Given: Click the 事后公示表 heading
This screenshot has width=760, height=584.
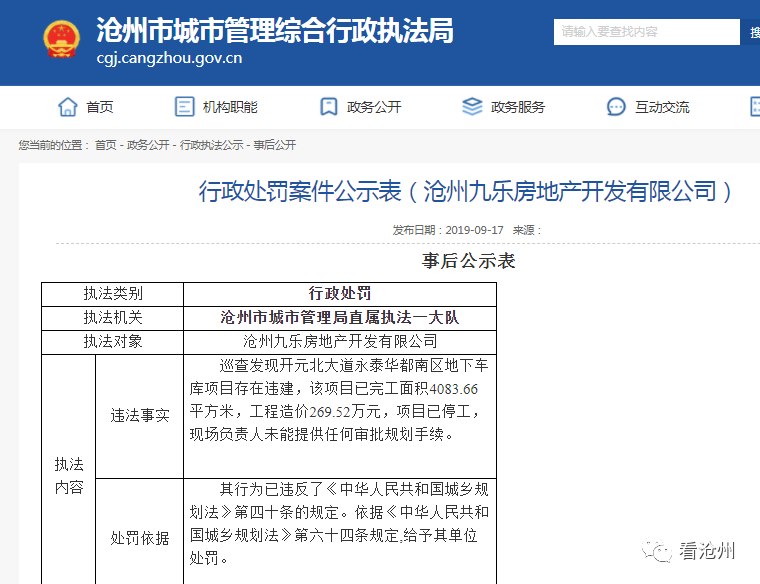Looking at the screenshot, I should tap(468, 261).
